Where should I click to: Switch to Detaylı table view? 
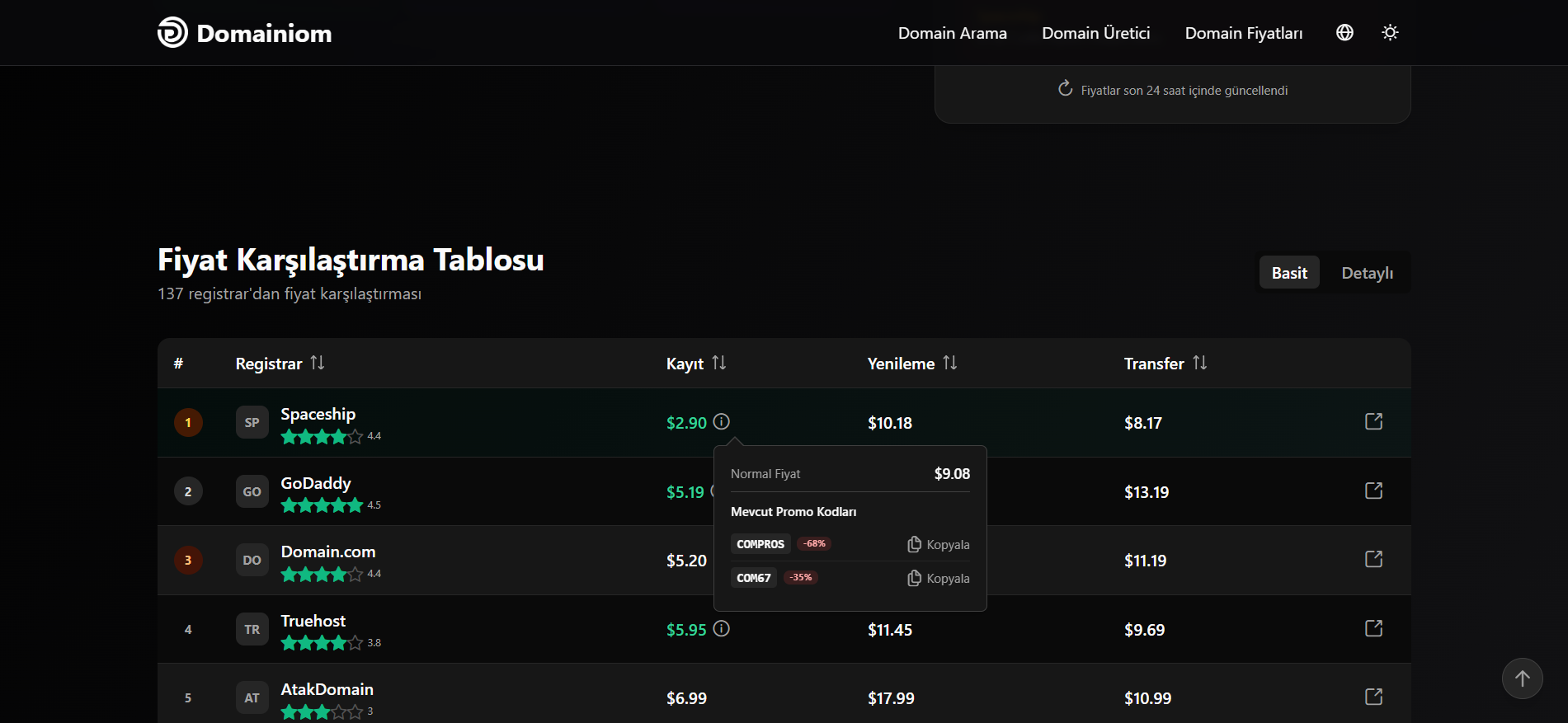pos(1367,273)
